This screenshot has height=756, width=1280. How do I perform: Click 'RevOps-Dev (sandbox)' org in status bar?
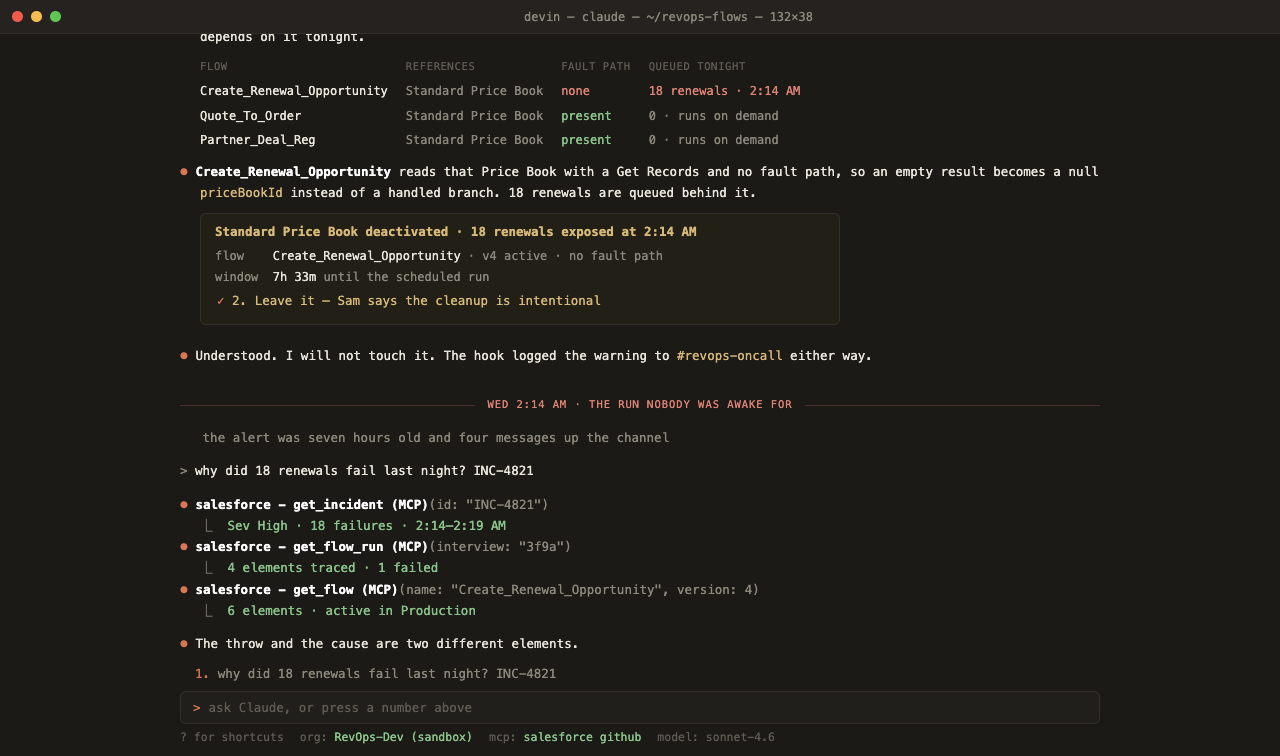pyautogui.click(x=403, y=738)
